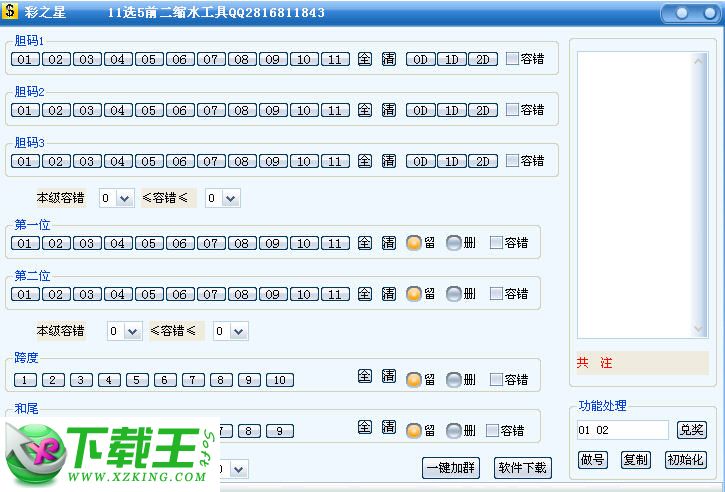This screenshot has height=492, width=725.
Task: Click the 初始化 button
Action: coord(686,460)
